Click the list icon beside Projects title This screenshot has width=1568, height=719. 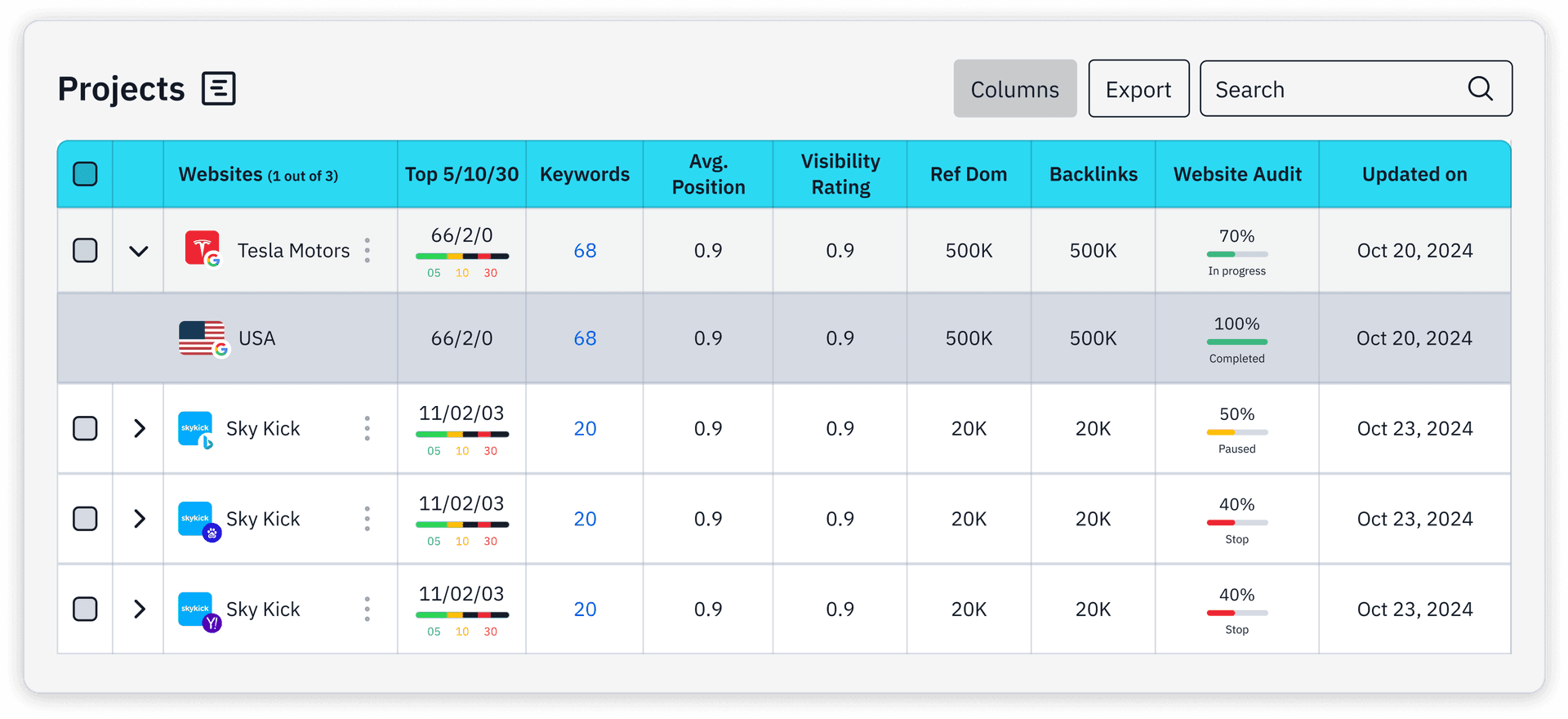218,88
